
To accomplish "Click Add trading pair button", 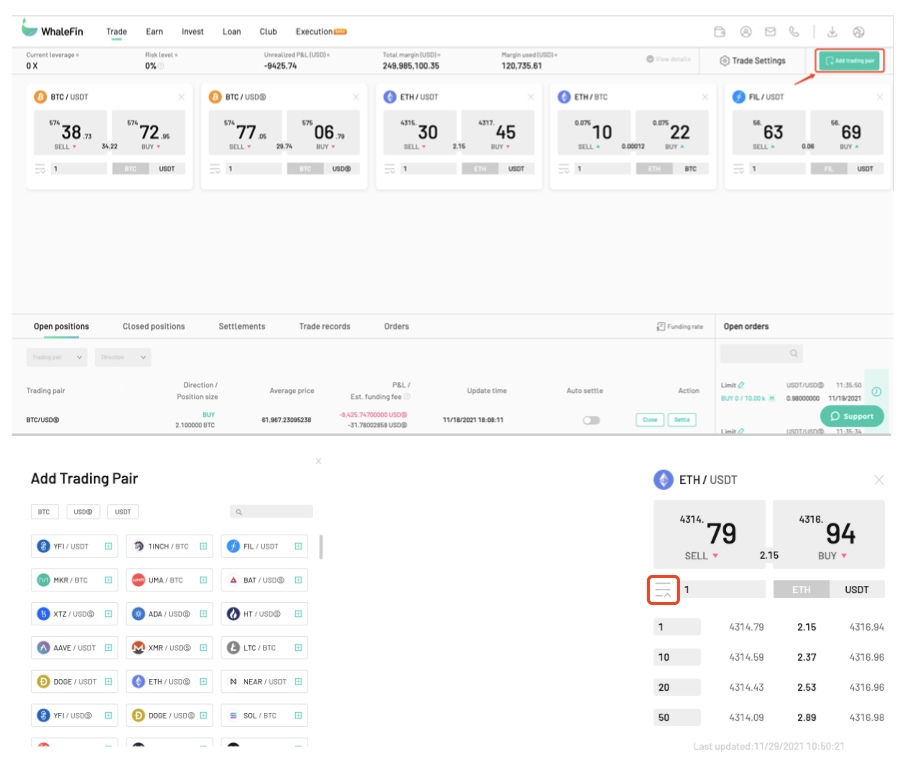I will [850, 61].
